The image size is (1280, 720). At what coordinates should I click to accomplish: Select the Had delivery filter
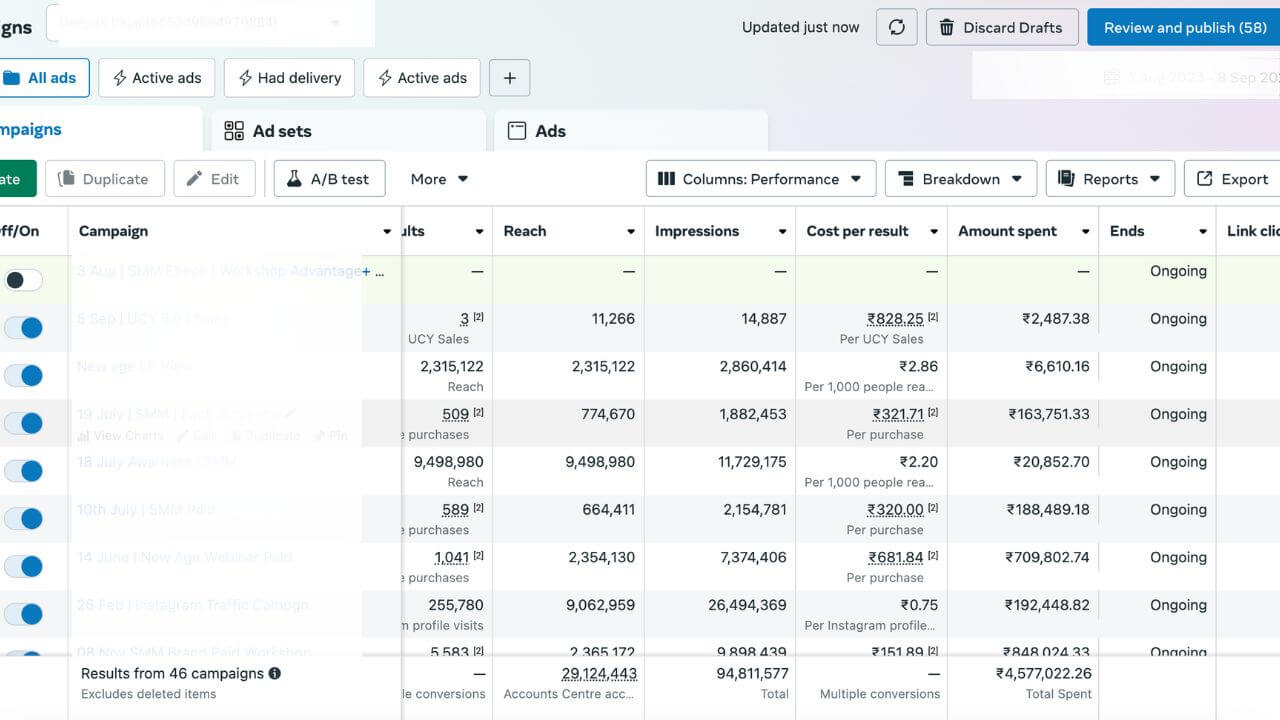coord(288,78)
